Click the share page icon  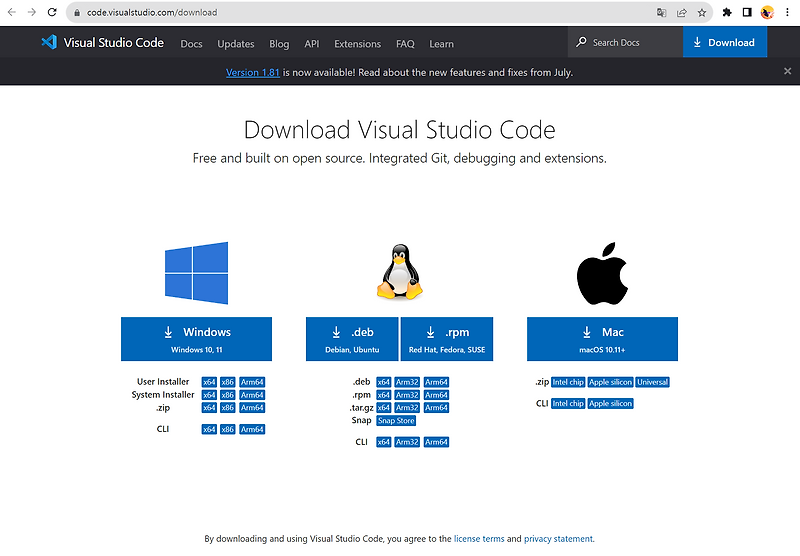pyautogui.click(x=682, y=13)
